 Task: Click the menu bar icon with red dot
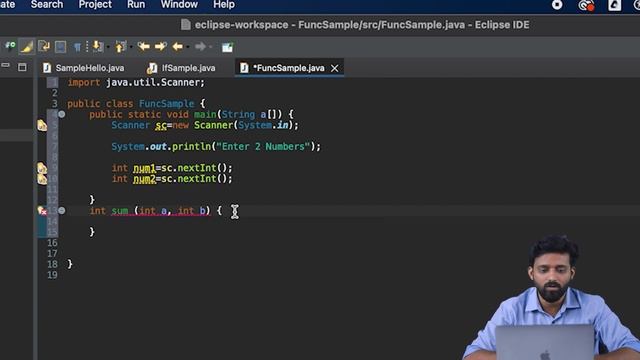[586, 5]
